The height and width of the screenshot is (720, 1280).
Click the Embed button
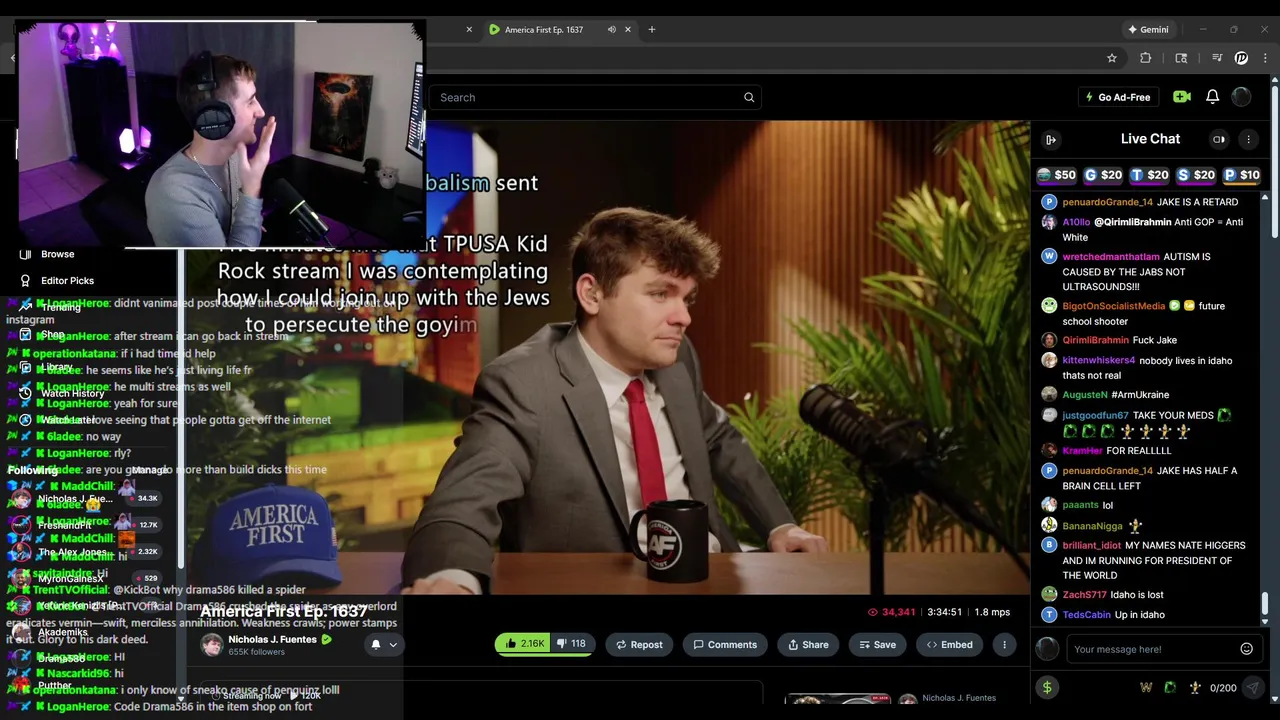[949, 644]
